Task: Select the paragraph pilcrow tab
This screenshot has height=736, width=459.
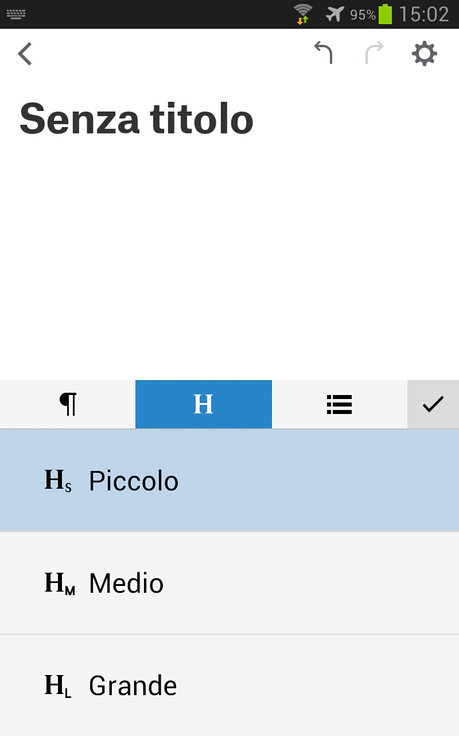Action: pyautogui.click(x=68, y=404)
